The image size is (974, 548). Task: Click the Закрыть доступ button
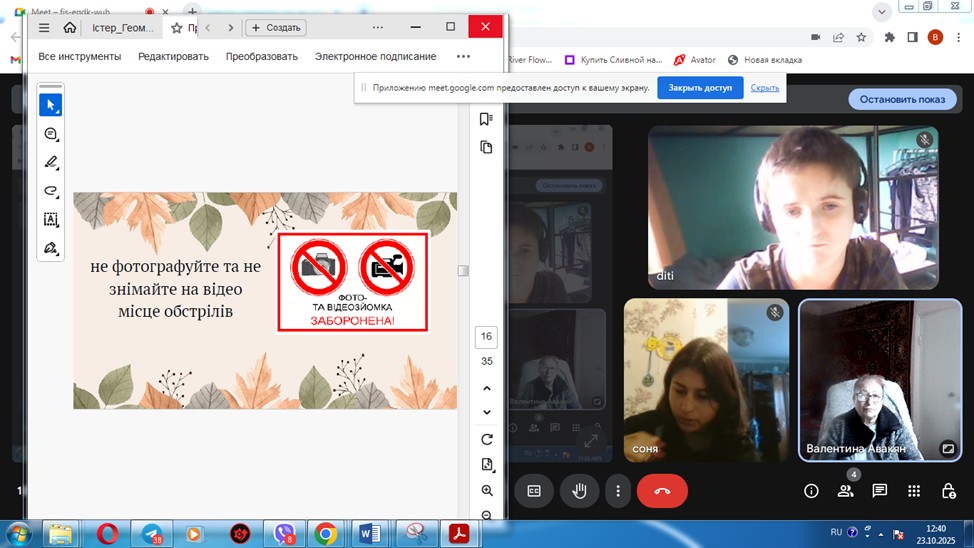click(700, 88)
